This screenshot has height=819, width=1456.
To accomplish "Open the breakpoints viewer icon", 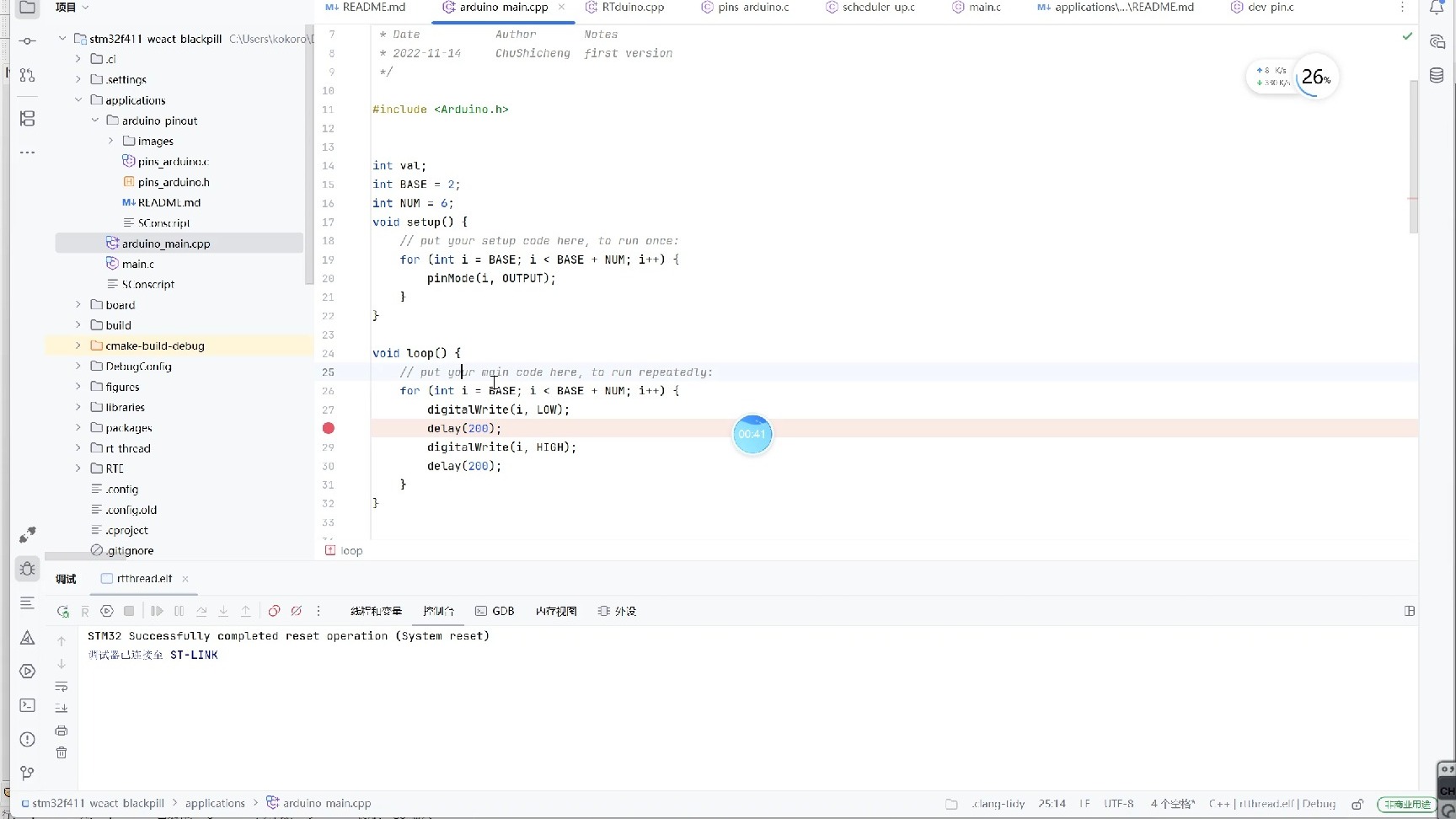I will (274, 612).
